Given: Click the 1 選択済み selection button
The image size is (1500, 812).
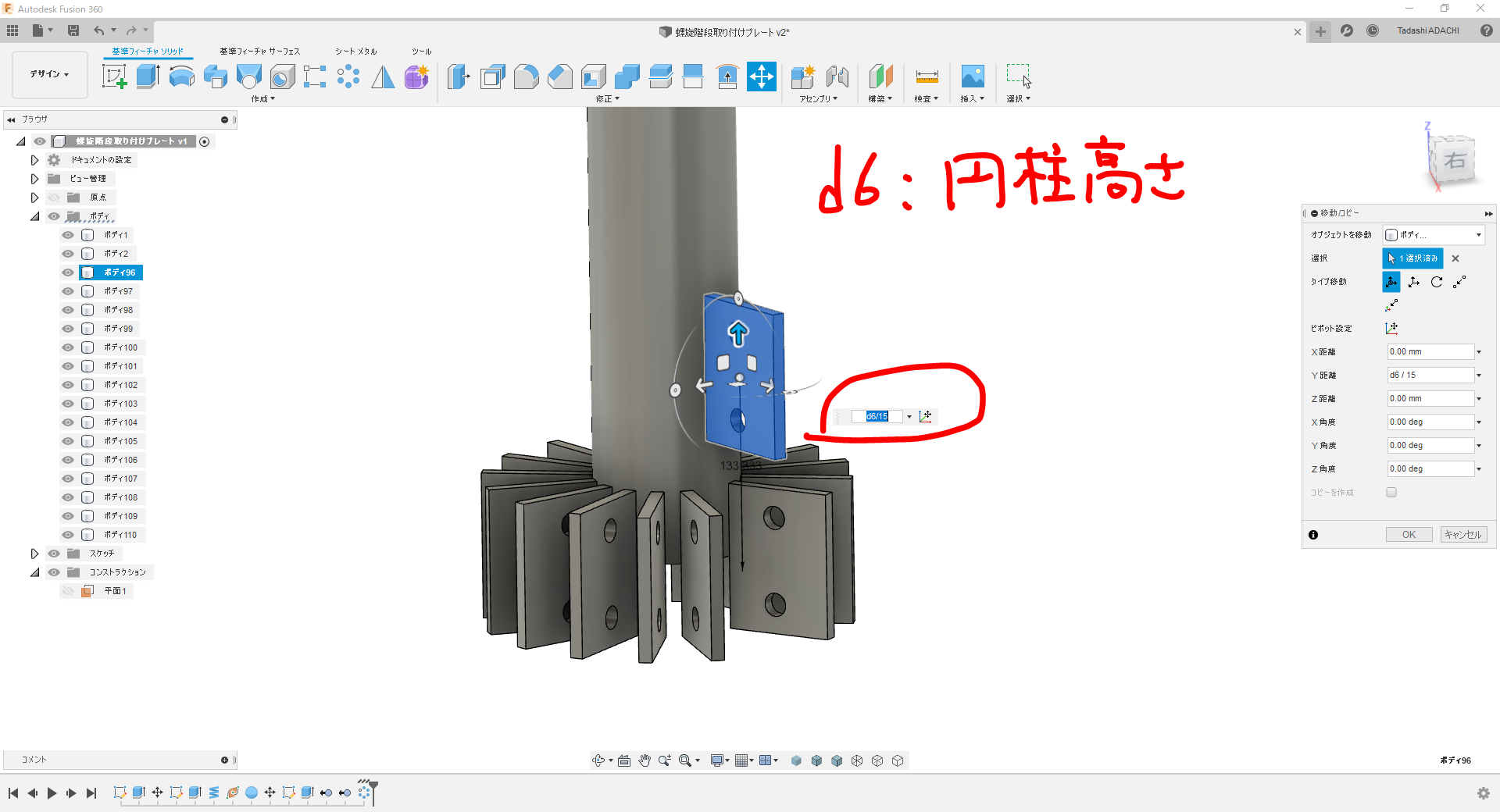Looking at the screenshot, I should (1412, 258).
